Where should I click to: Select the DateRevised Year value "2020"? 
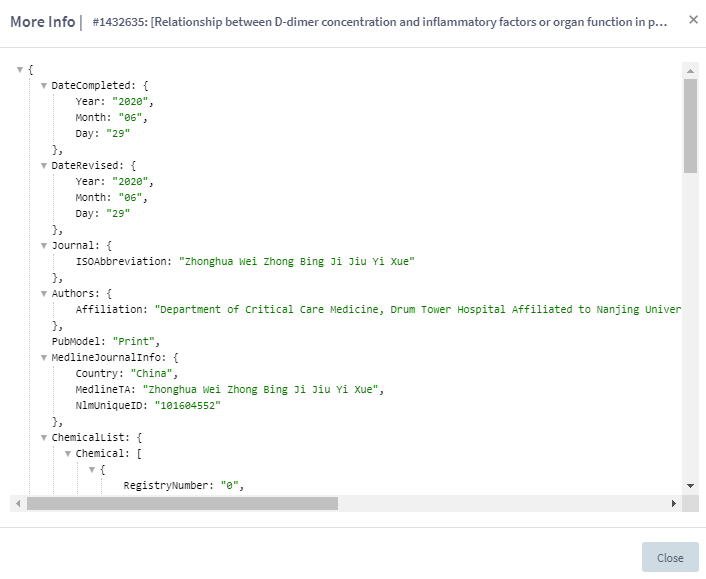pyautogui.click(x=130, y=181)
